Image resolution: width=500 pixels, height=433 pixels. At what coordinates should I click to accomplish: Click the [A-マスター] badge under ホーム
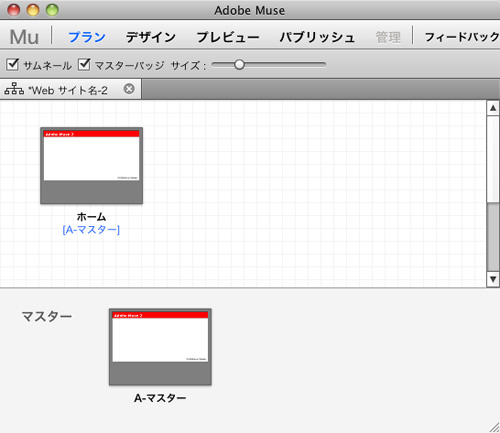point(91,230)
